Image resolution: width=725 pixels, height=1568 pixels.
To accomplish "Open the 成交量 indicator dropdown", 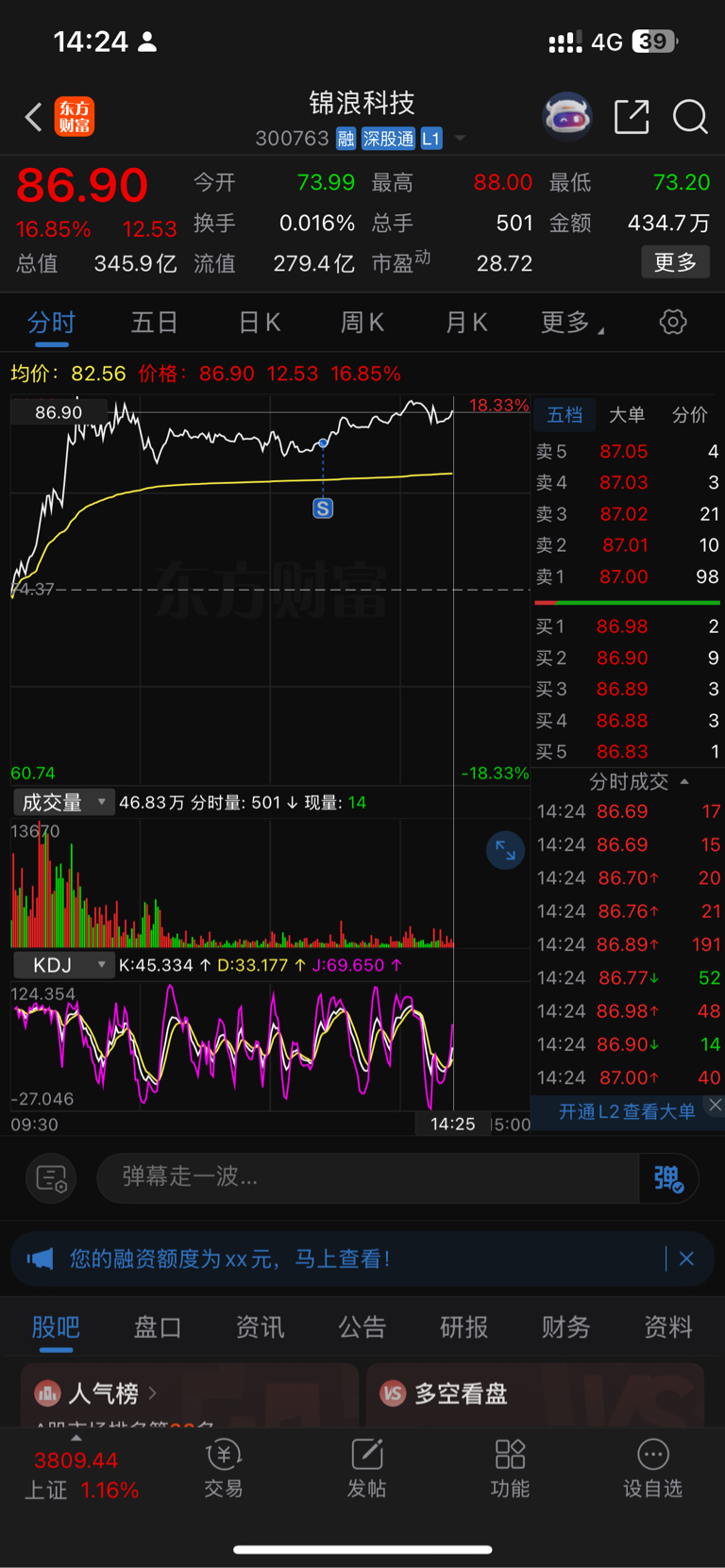I will pos(63,803).
